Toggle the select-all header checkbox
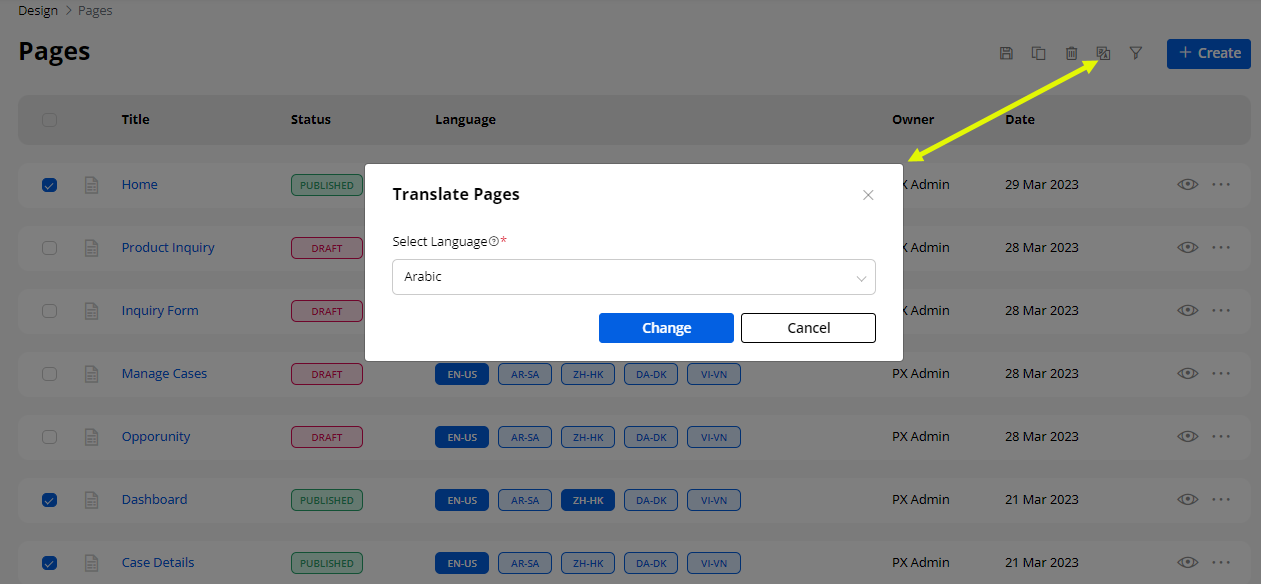The image size is (1261, 584). click(50, 120)
